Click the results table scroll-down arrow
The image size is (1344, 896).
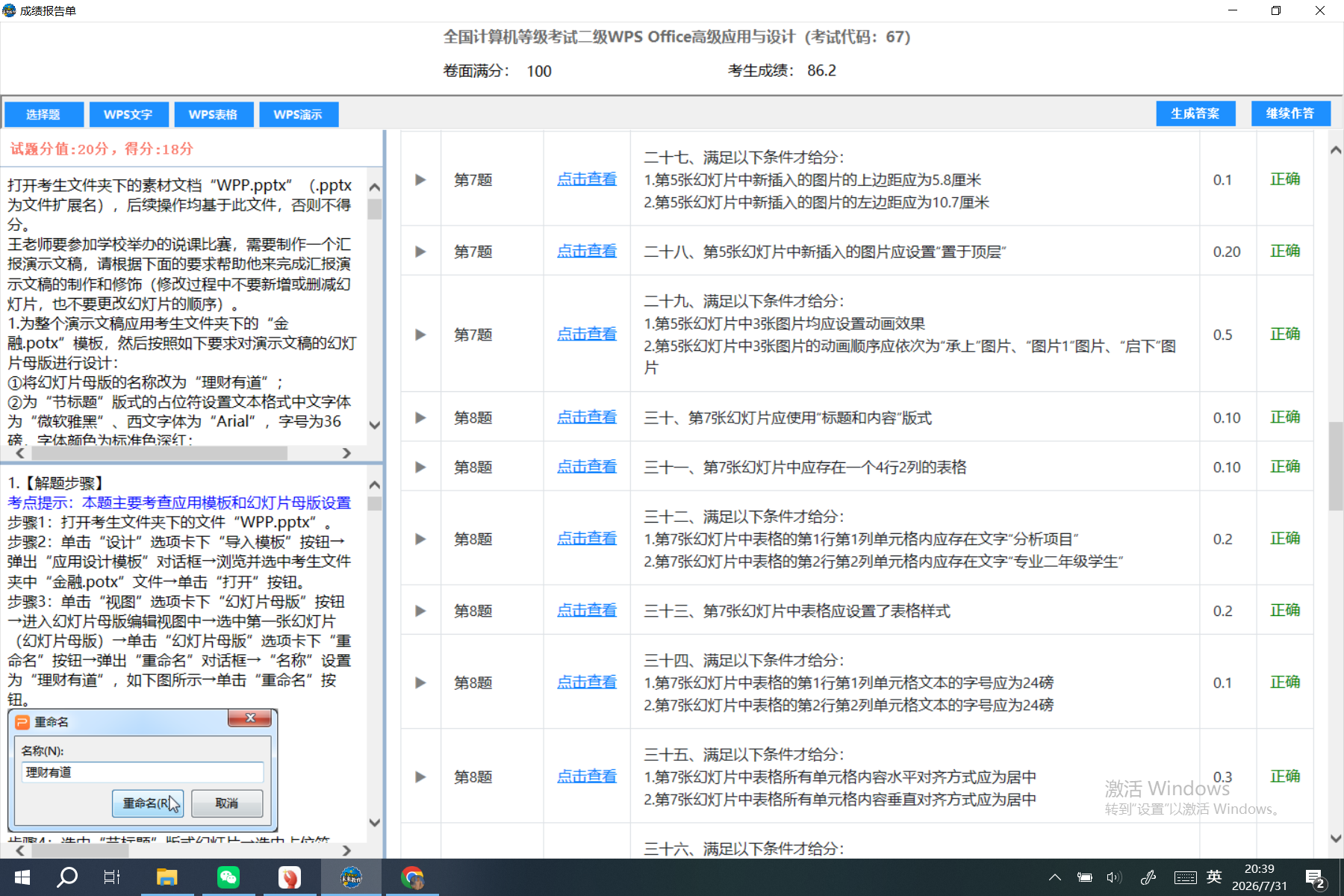click(x=1336, y=839)
